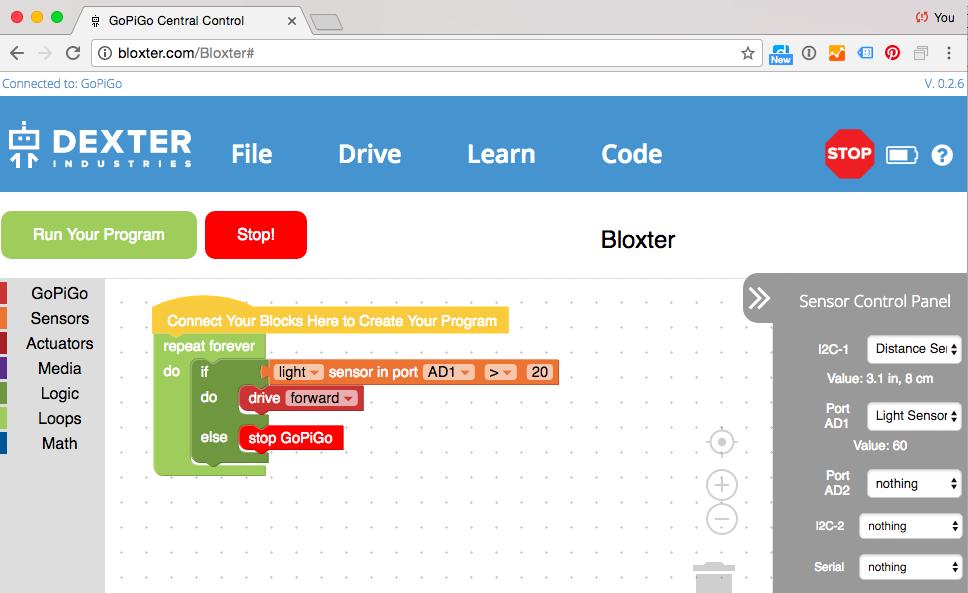Click the trash can icon
This screenshot has width=968, height=593.
(x=713, y=579)
